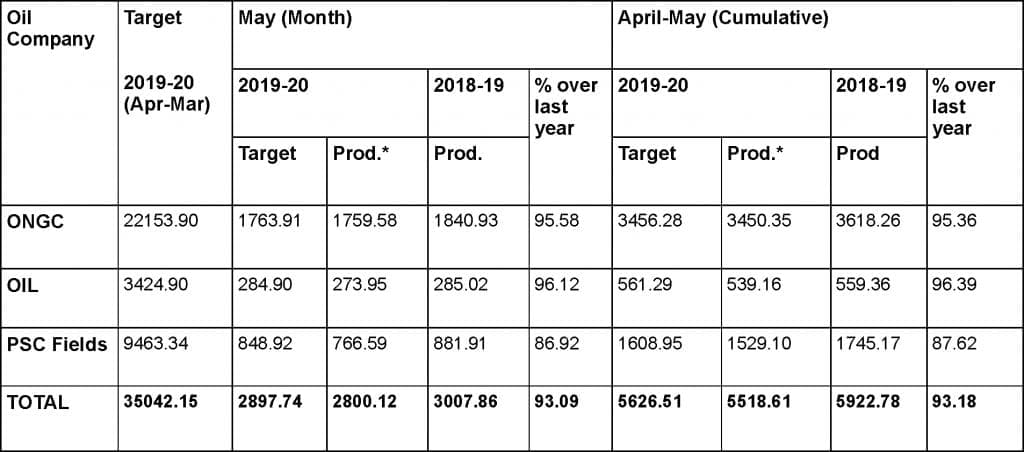This screenshot has width=1024, height=452.
Task: Select the total May production 2800.12
Action: click(365, 402)
